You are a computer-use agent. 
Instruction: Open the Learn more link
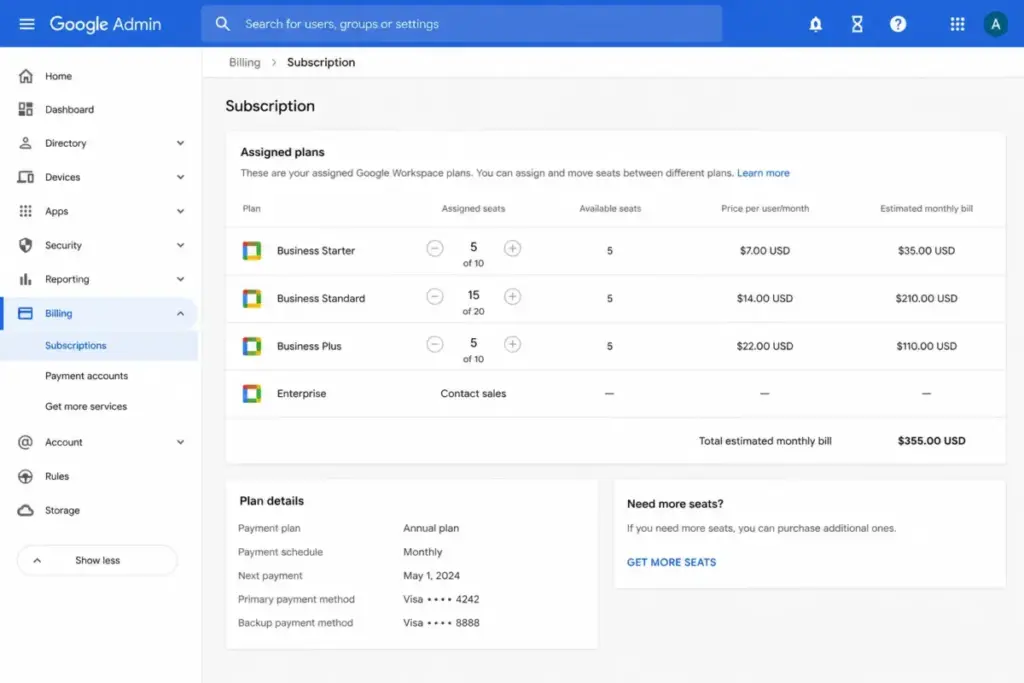763,173
